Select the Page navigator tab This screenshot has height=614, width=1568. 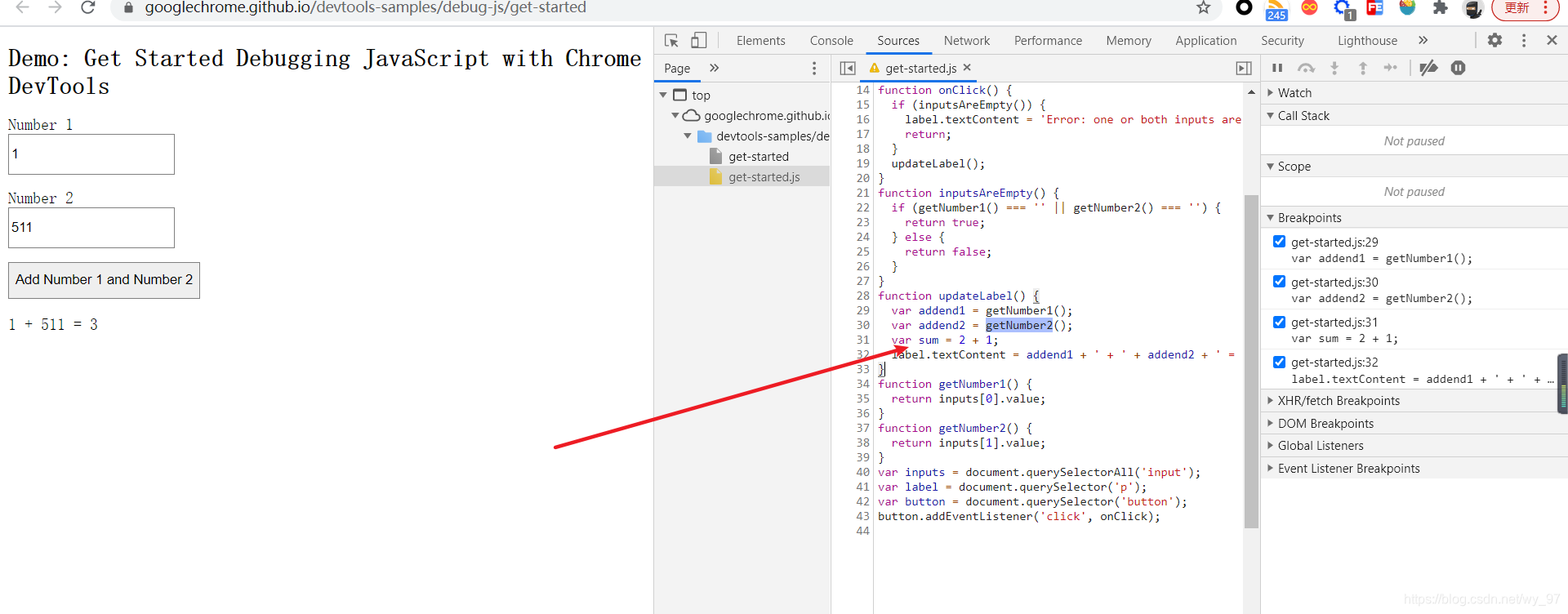pyautogui.click(x=677, y=69)
